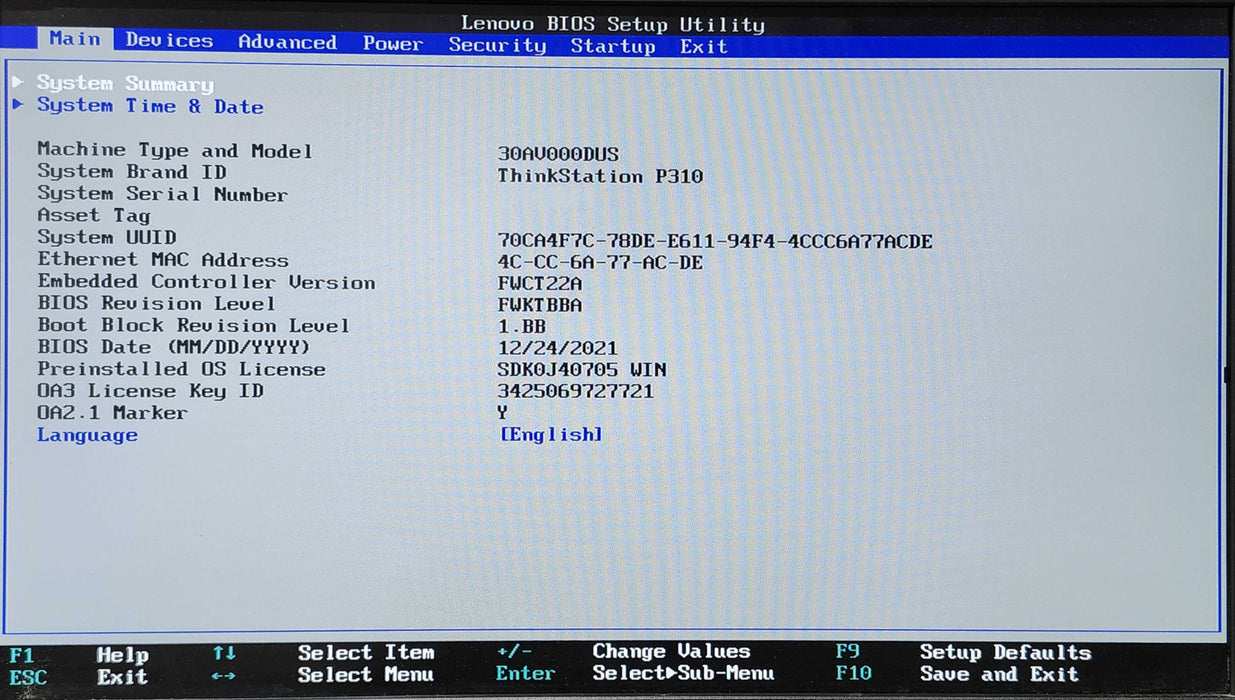Click BIOS Revision Level label
The width and height of the screenshot is (1235, 700).
156,304
